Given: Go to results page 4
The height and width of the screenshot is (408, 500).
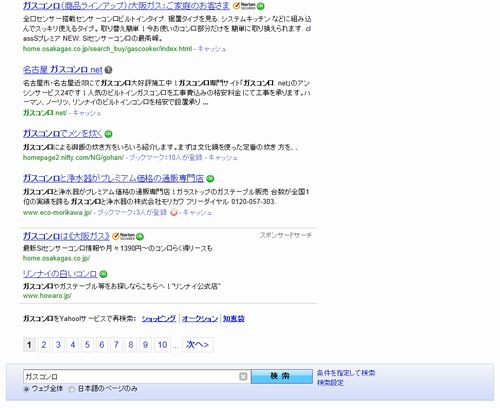Looking at the screenshot, I should point(73,345).
